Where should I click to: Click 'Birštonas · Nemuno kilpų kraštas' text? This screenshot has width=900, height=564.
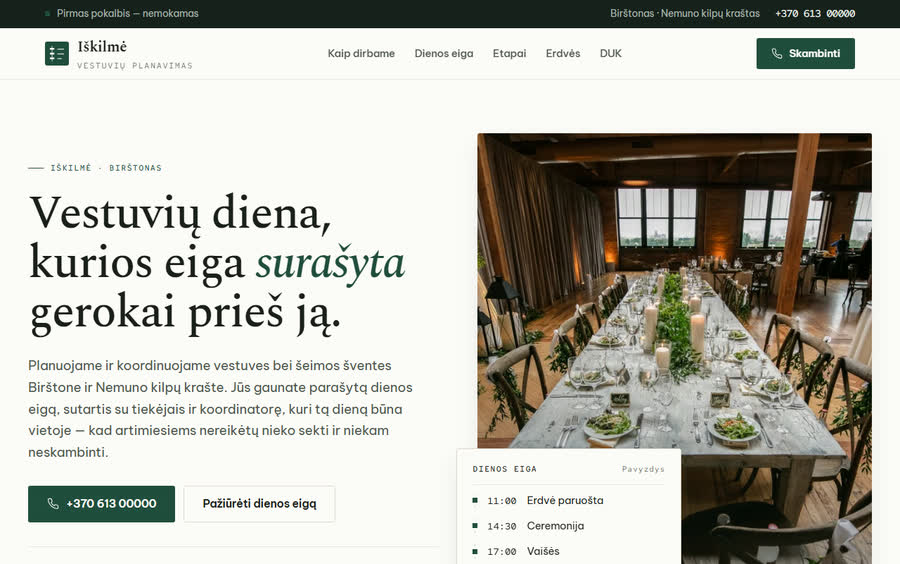click(685, 13)
